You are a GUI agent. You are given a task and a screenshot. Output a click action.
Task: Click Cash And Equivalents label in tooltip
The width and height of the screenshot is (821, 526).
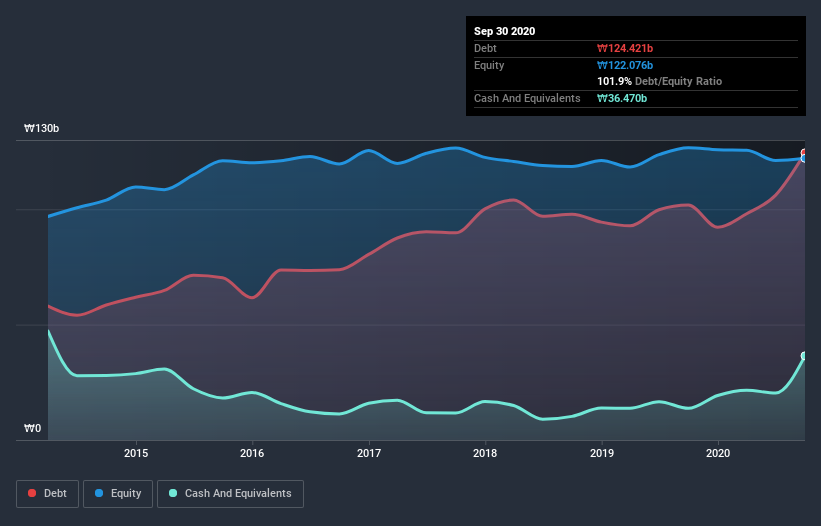[527, 98]
